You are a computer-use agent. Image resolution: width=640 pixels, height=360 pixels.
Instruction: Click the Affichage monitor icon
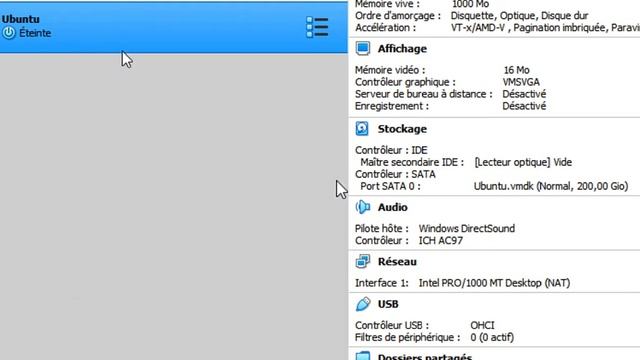362,49
